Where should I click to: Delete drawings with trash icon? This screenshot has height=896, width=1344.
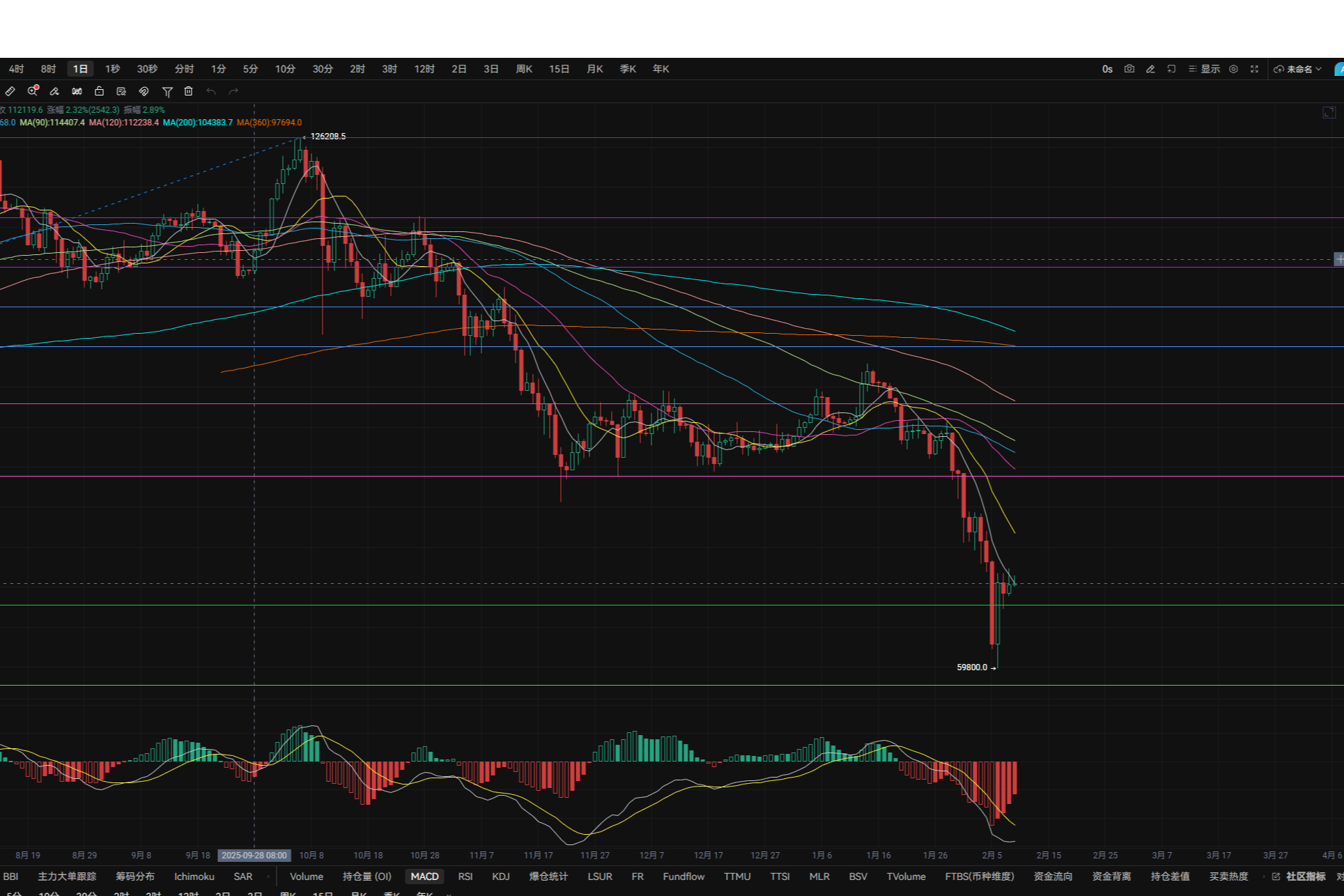point(188,91)
